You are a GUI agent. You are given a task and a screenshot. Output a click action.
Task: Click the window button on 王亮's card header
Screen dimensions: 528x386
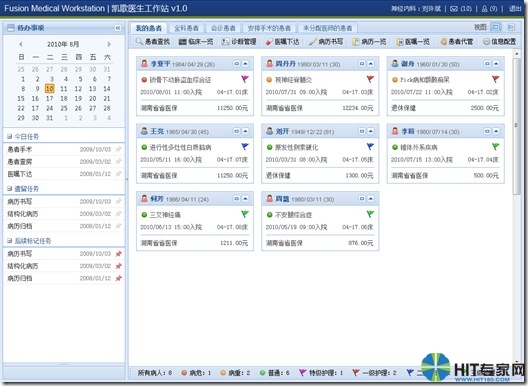click(x=237, y=131)
